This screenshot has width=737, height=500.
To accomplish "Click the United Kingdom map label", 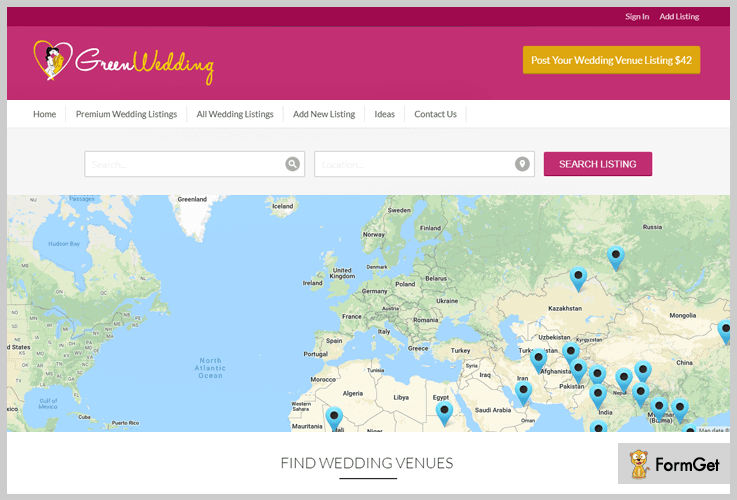I will (342, 273).
